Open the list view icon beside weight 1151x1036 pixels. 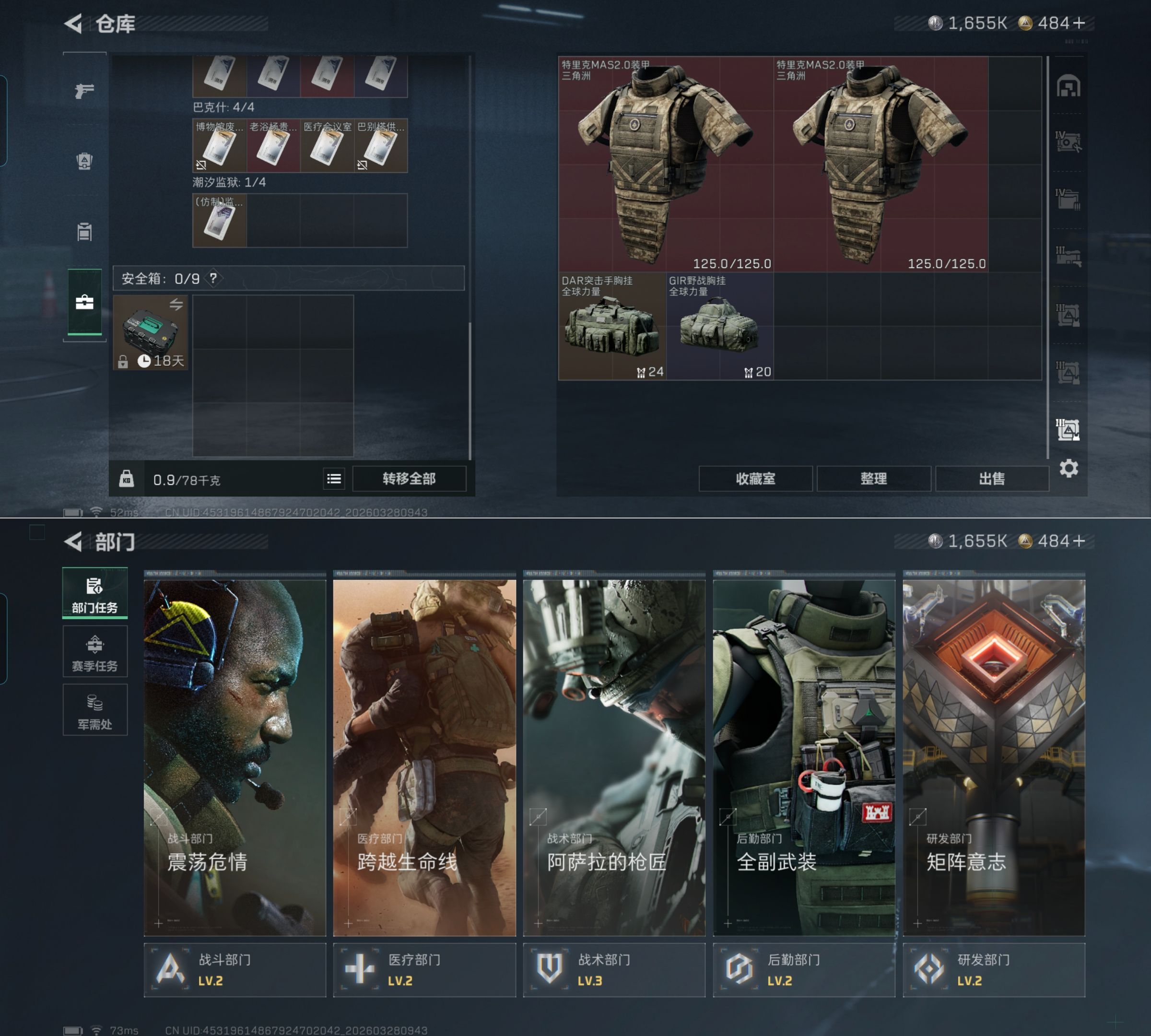[334, 479]
